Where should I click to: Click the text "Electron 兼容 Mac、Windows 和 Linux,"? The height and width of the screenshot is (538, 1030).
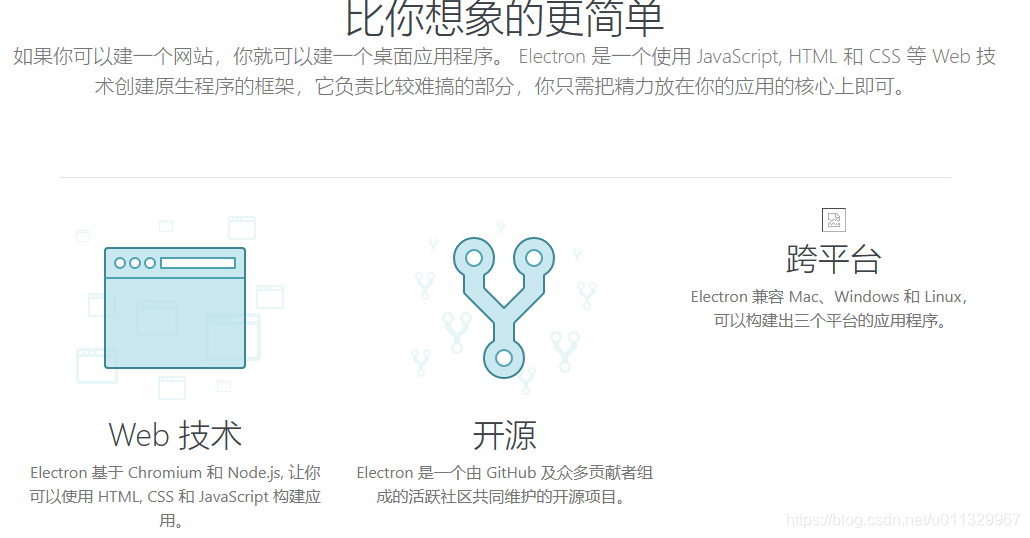pyautogui.click(x=829, y=297)
